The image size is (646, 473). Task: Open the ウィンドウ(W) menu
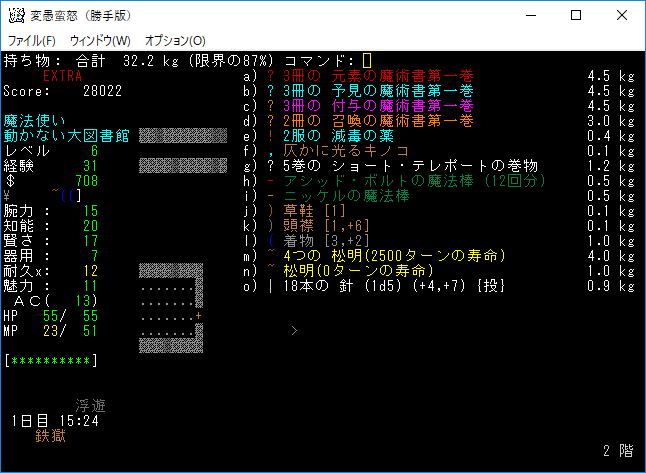coord(100,40)
